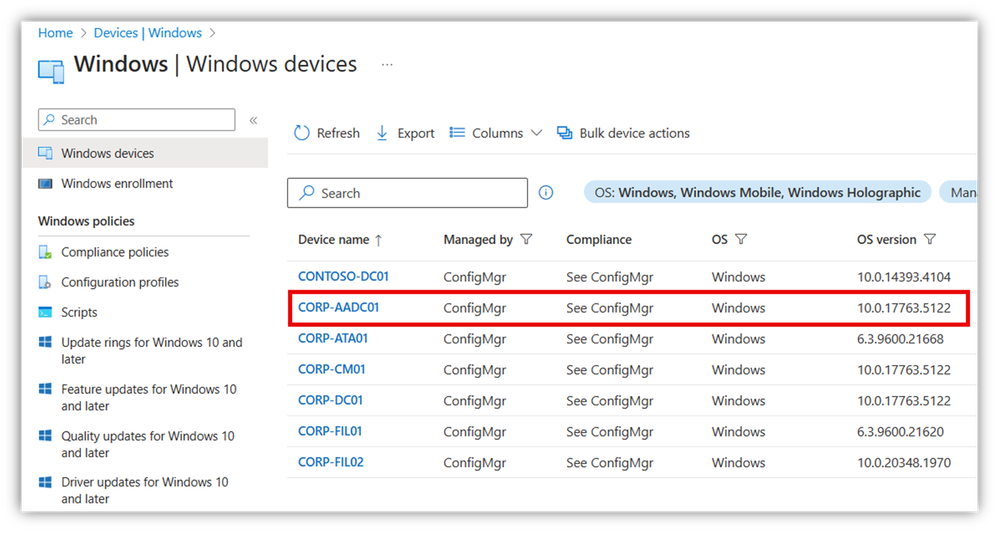
Task: Click the OS column filter funnel icon
Action: coord(741,239)
